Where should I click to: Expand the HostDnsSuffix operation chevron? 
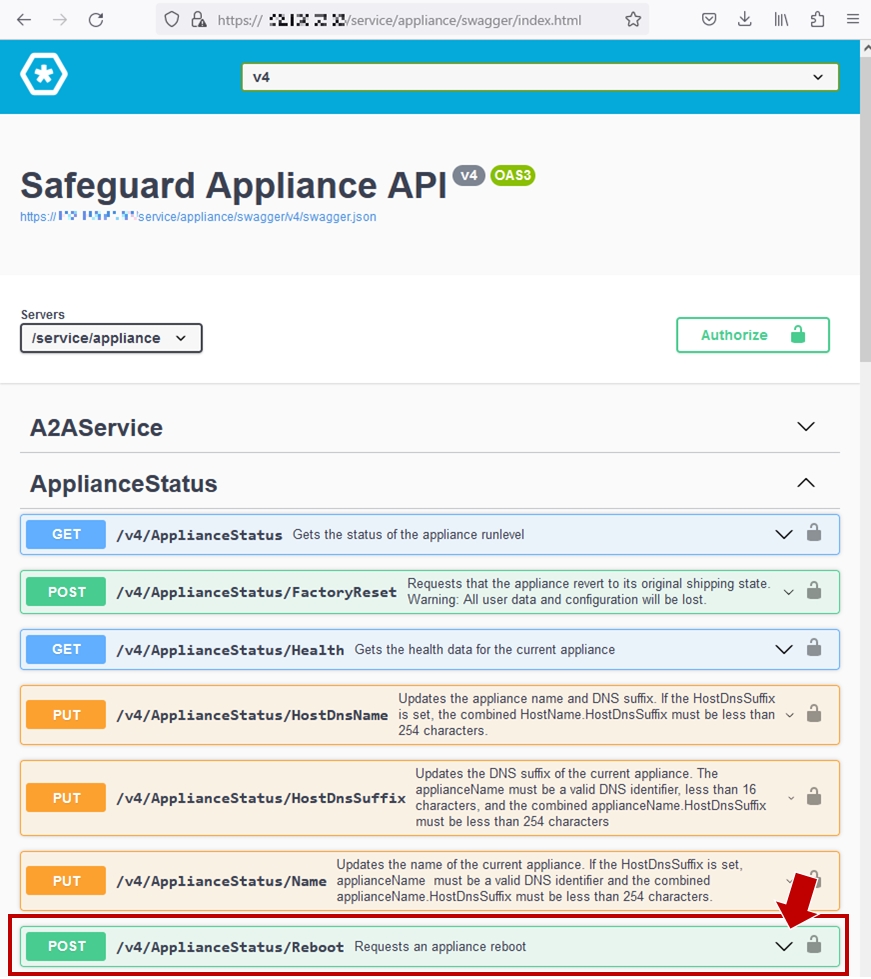(791, 798)
